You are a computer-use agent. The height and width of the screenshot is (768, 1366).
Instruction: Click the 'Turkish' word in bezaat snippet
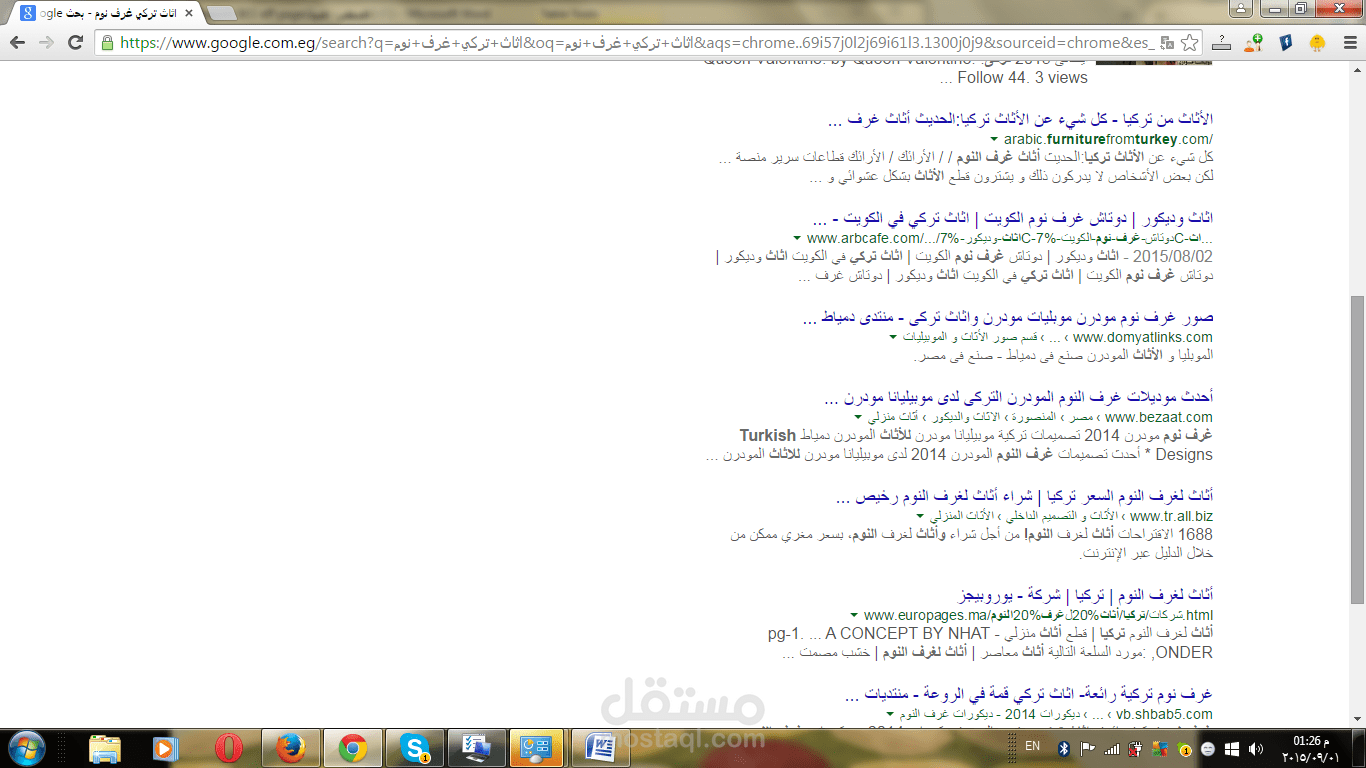[767, 436]
